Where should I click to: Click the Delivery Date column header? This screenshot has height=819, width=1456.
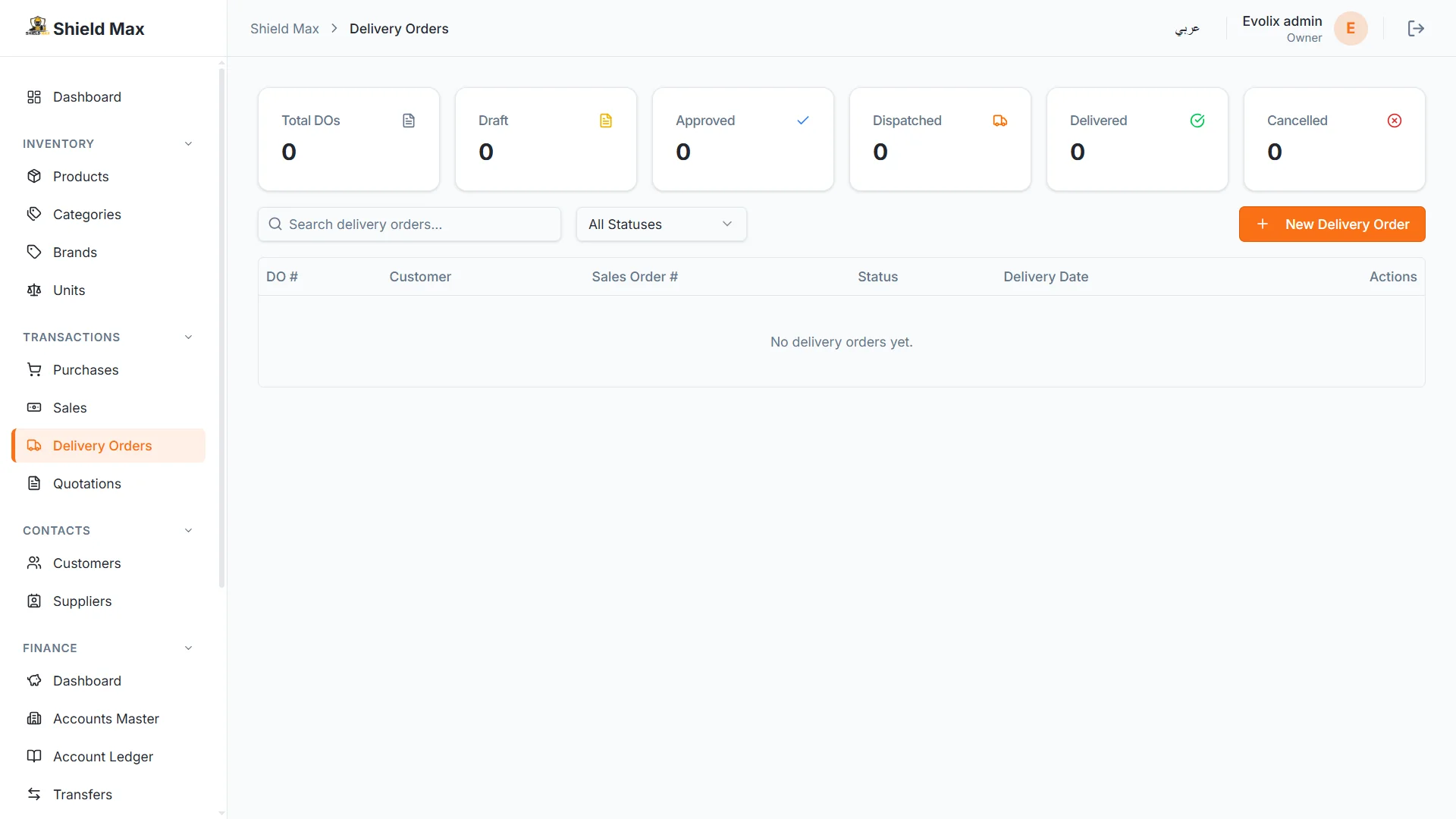coord(1046,277)
